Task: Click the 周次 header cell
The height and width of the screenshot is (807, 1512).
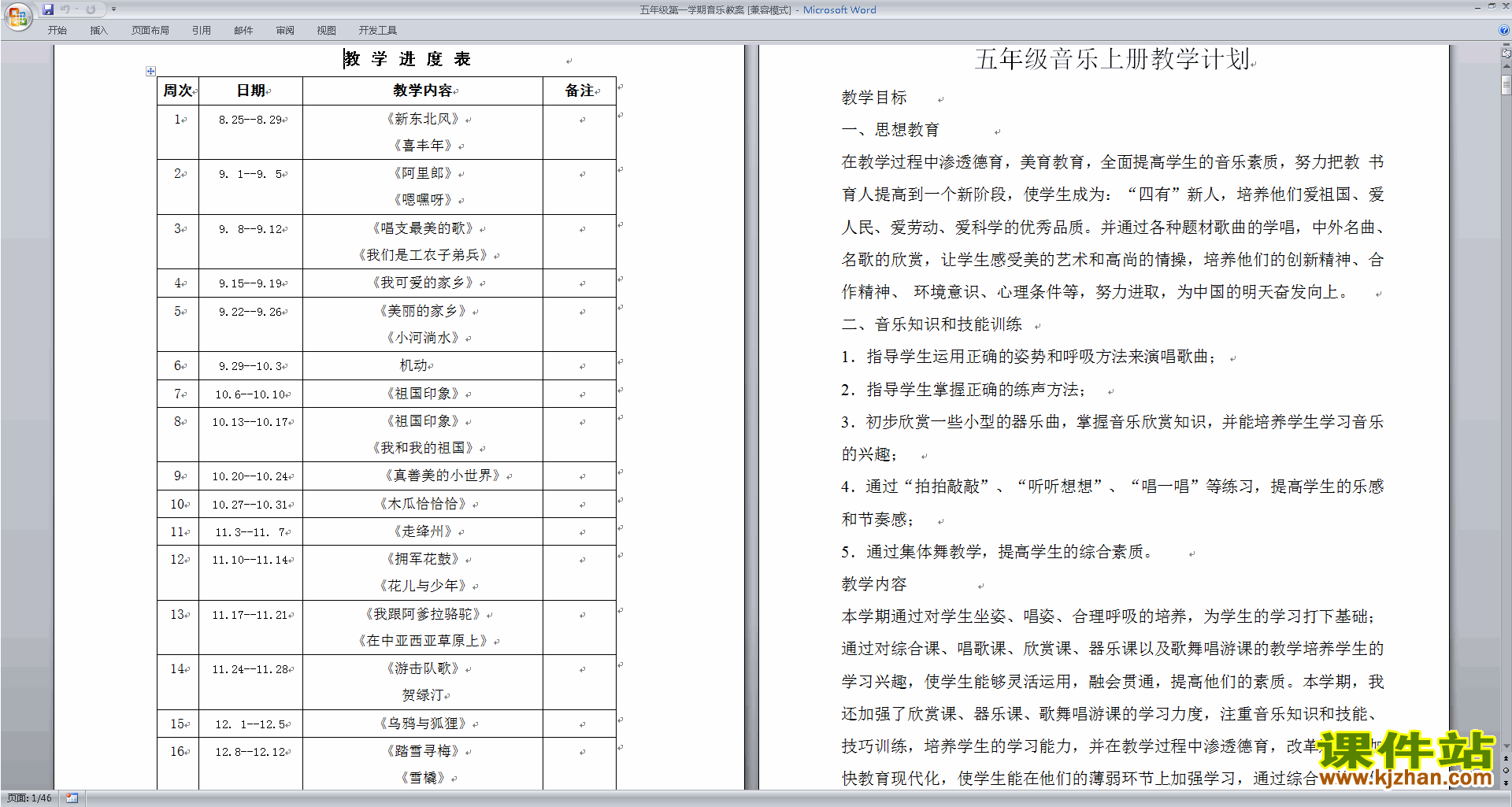Action: click(x=178, y=91)
